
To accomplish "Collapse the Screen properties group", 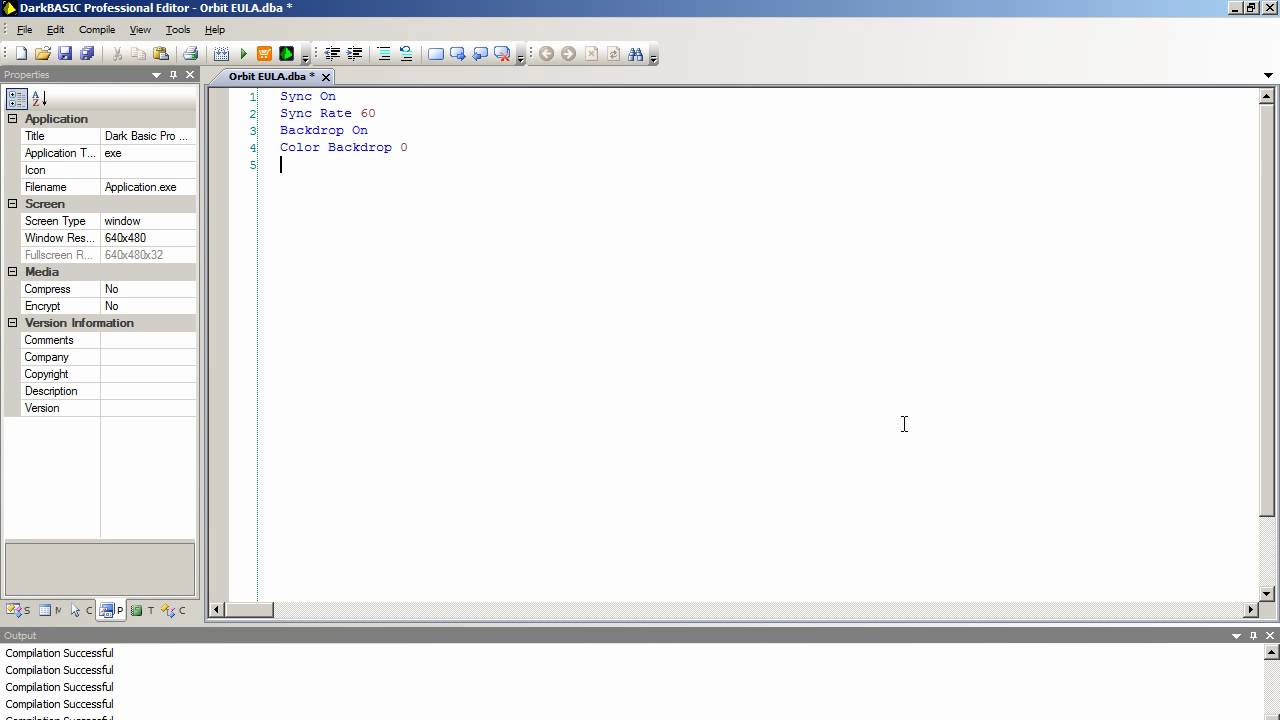I will [x=13, y=204].
